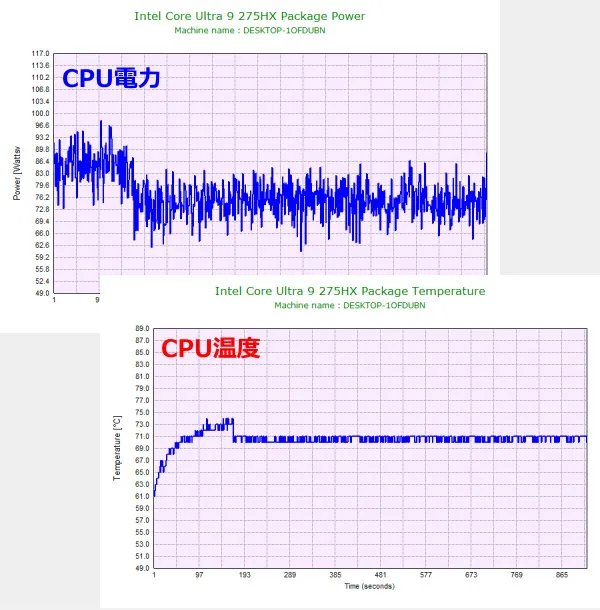The width and height of the screenshot is (600, 610).
Task: Click the 100.0 power axis value
Action: [x=41, y=114]
